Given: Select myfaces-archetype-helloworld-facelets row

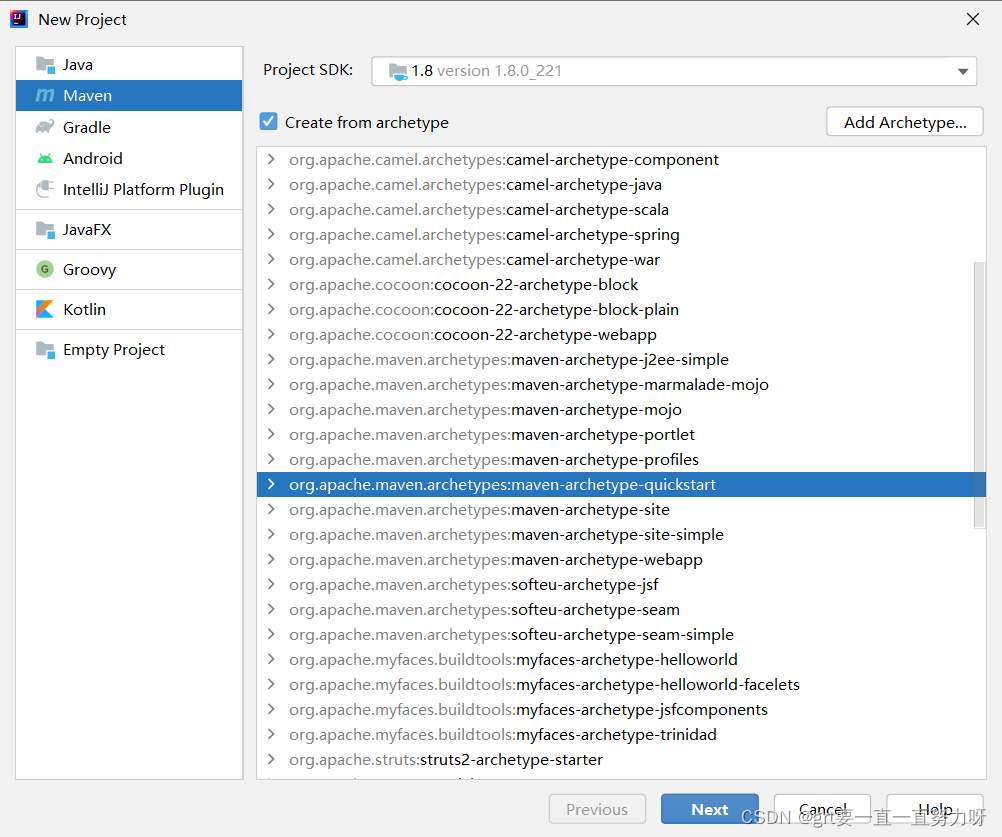Looking at the screenshot, I should (621, 684).
